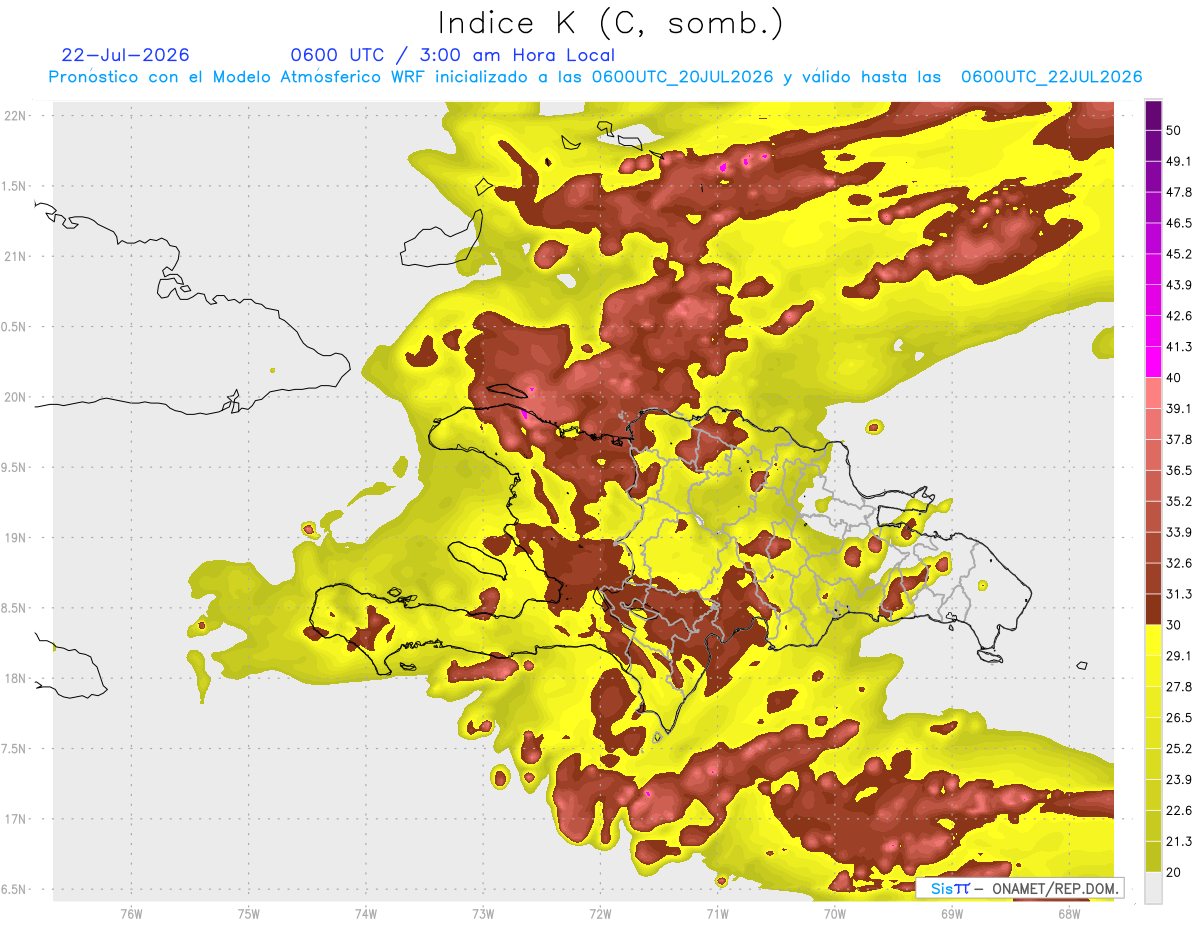Select the legend value 29.1
Viewport: 1200px width, 927px height.
1178,656
